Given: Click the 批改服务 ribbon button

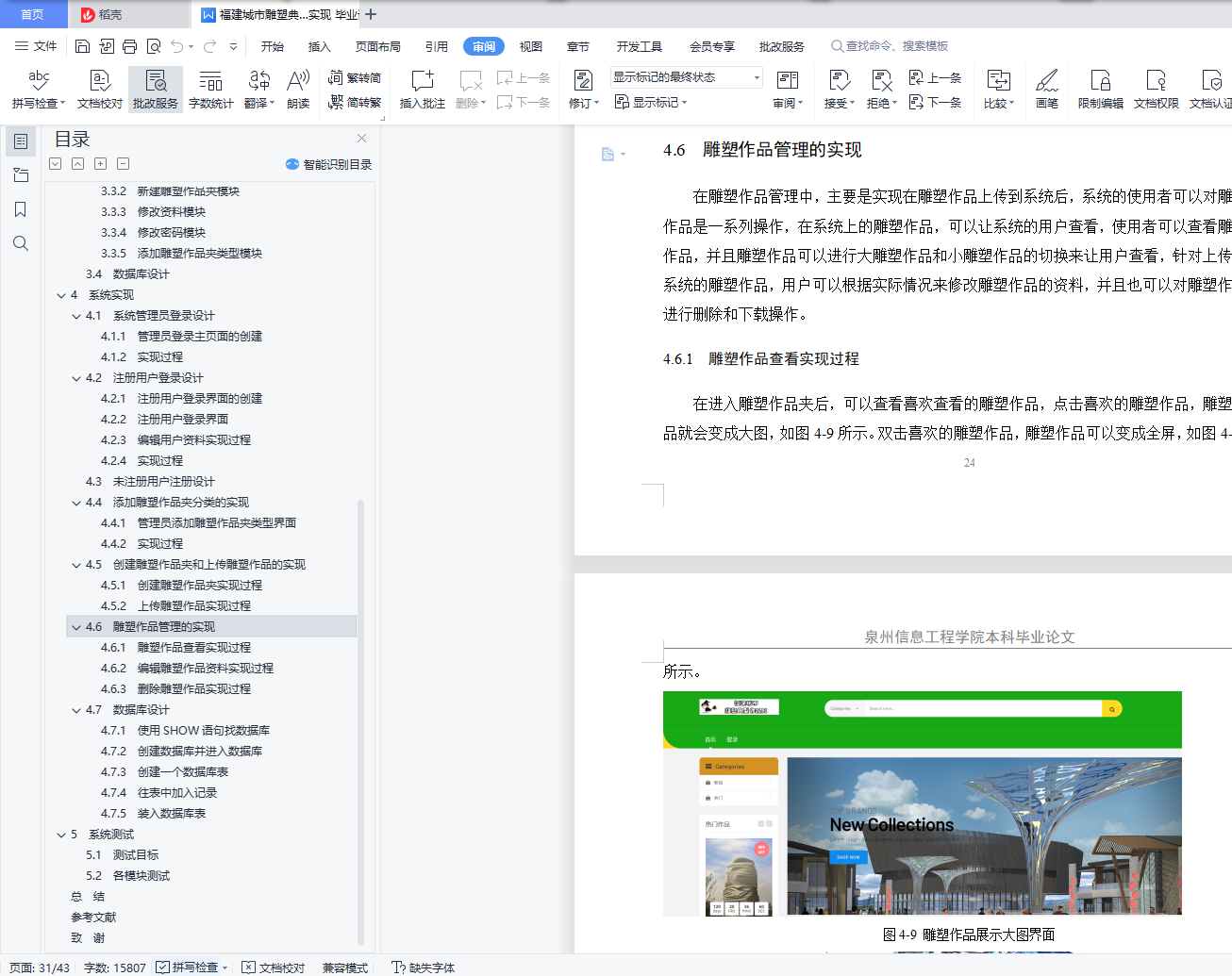Looking at the screenshot, I should tap(156, 90).
